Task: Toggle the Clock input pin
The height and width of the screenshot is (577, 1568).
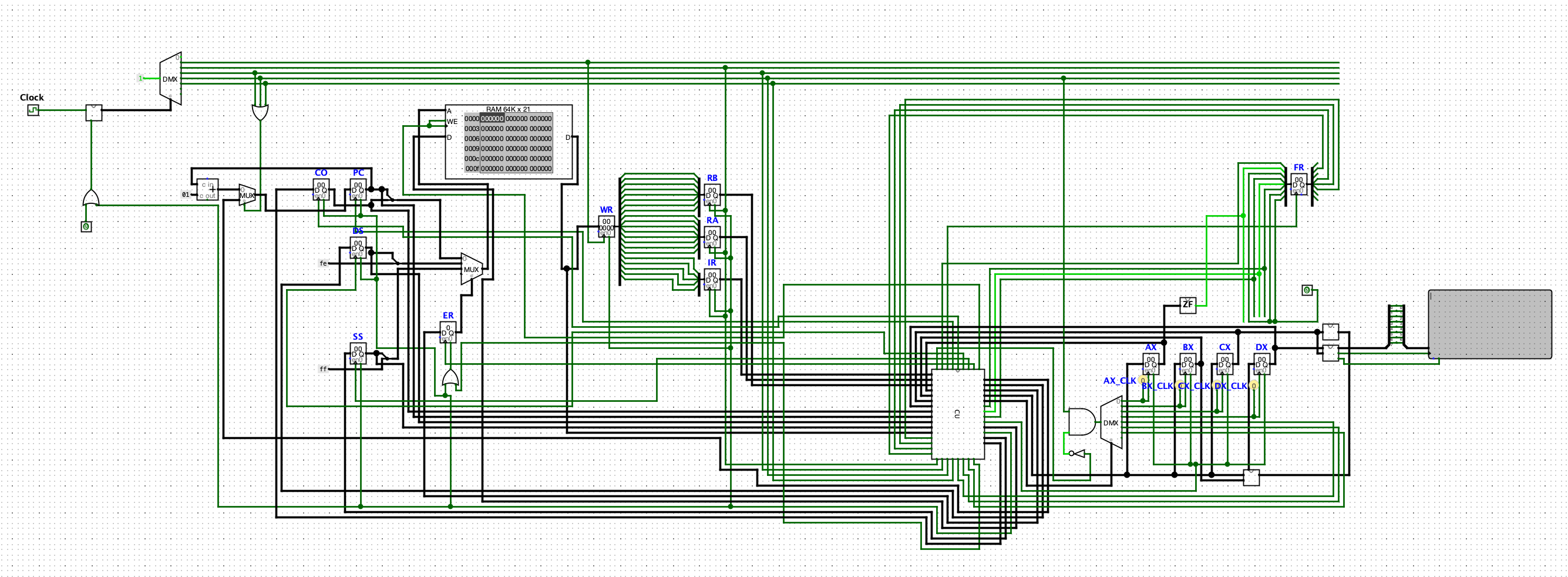Action: pos(33,110)
